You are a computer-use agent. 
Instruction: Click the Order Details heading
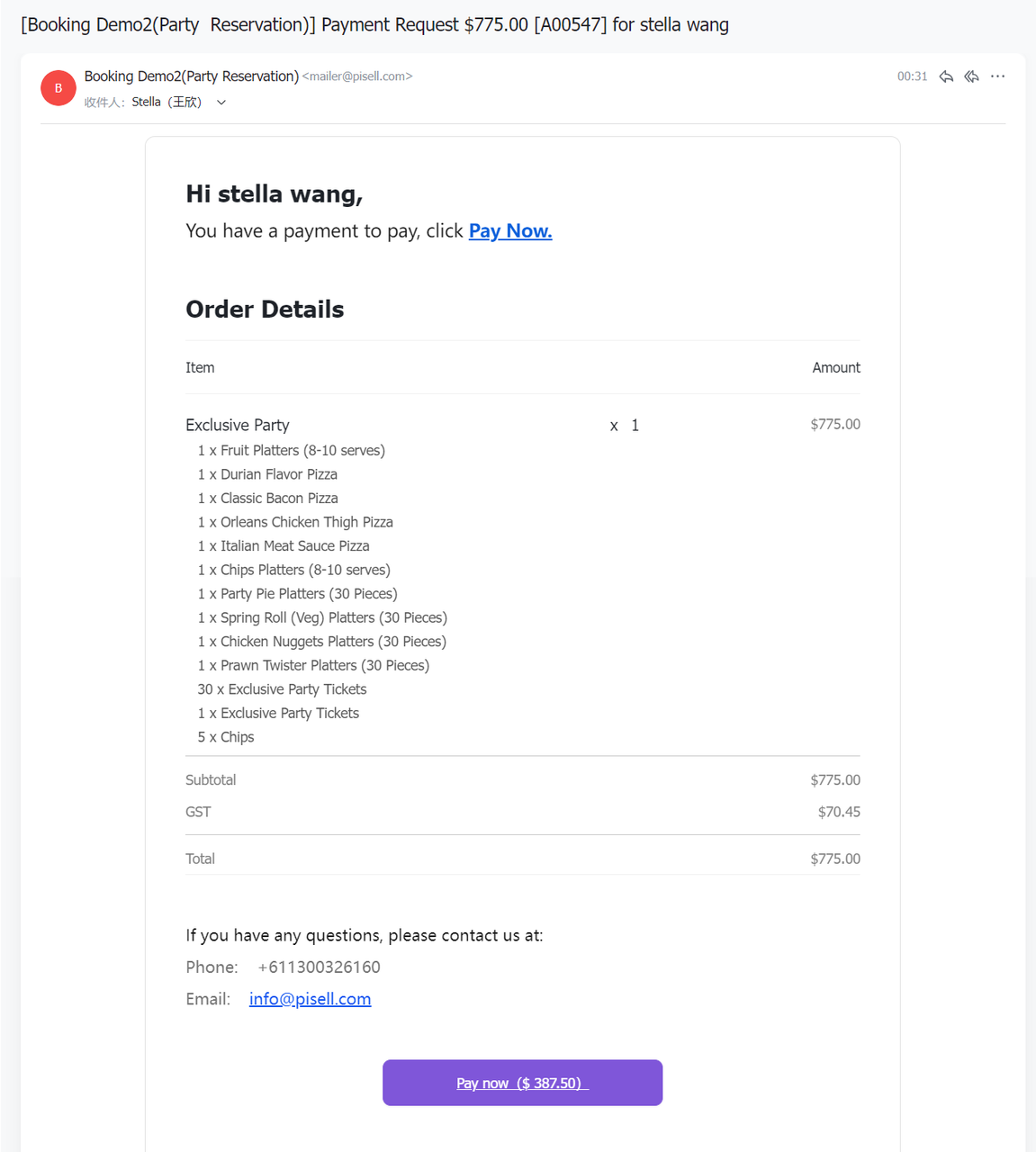point(265,310)
